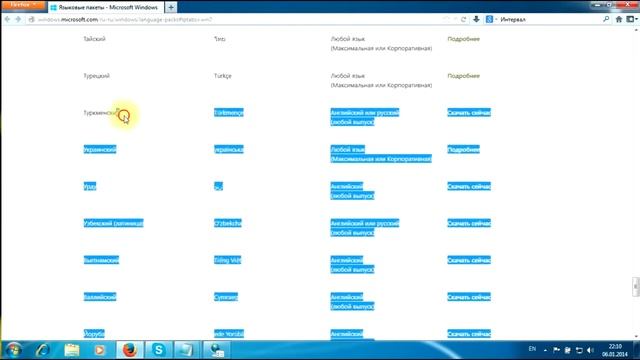Click native name O'zbekcha
The height and width of the screenshot is (360, 640).
228,223
